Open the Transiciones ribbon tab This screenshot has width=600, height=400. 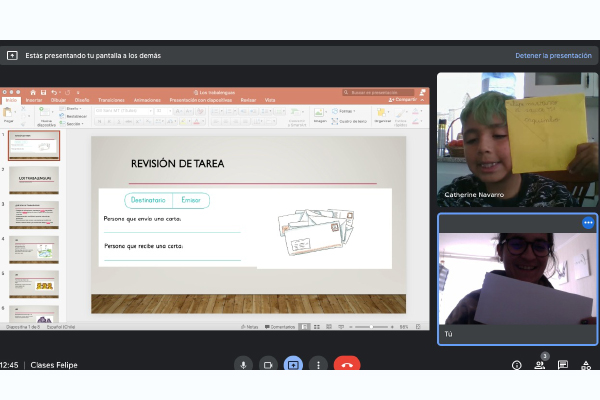pyautogui.click(x=112, y=100)
